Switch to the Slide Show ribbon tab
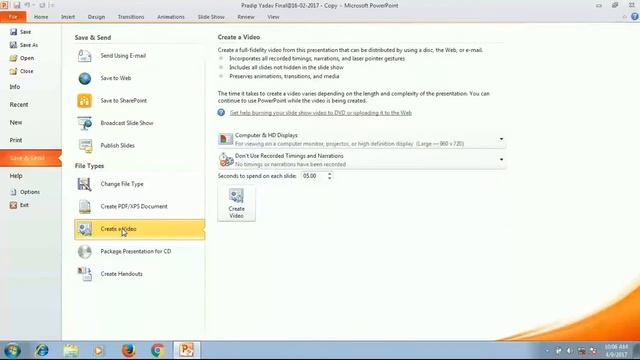This screenshot has height=360, width=640. (x=211, y=17)
